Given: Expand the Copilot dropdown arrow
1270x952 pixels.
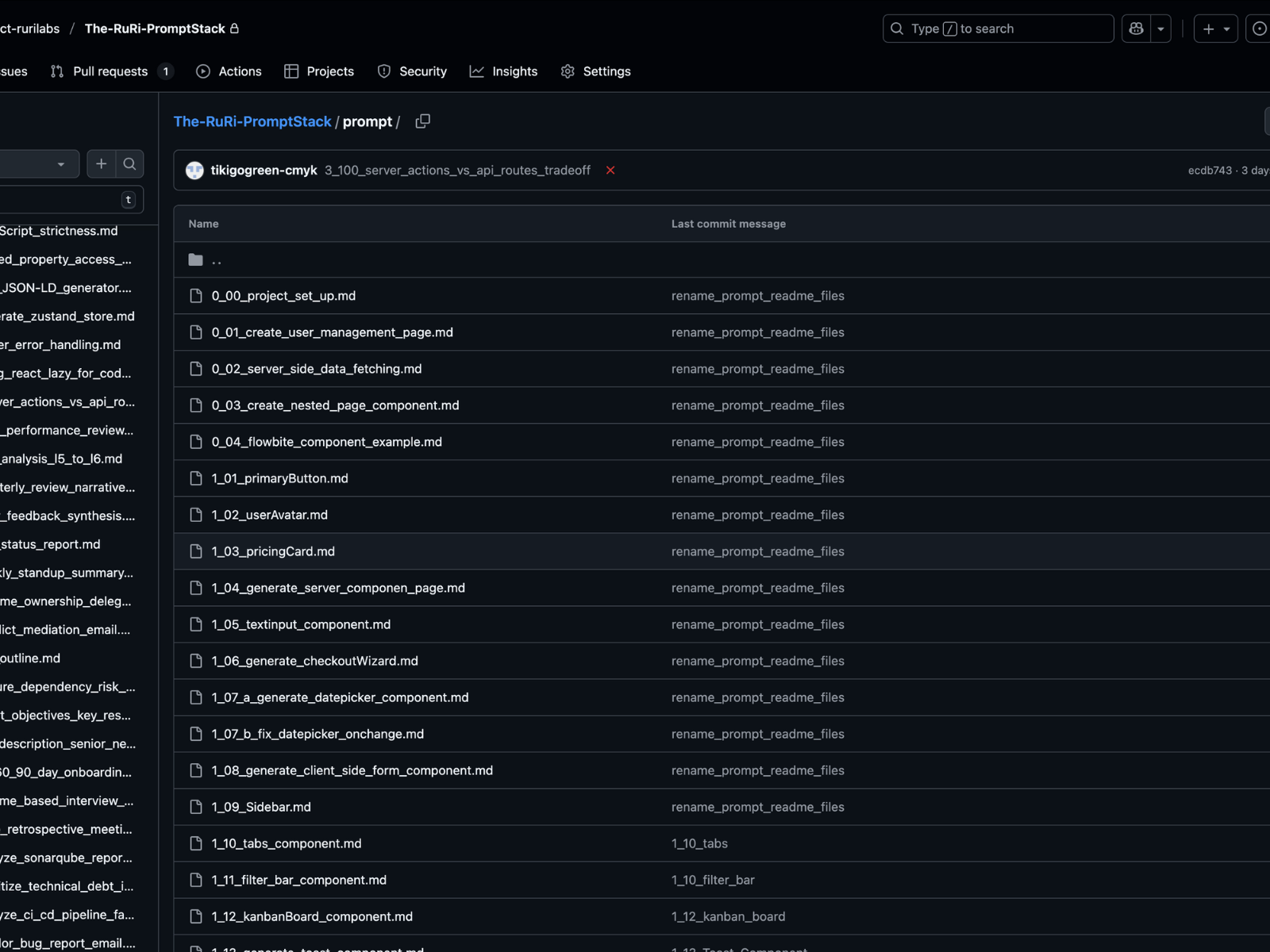Looking at the screenshot, I should (1160, 29).
